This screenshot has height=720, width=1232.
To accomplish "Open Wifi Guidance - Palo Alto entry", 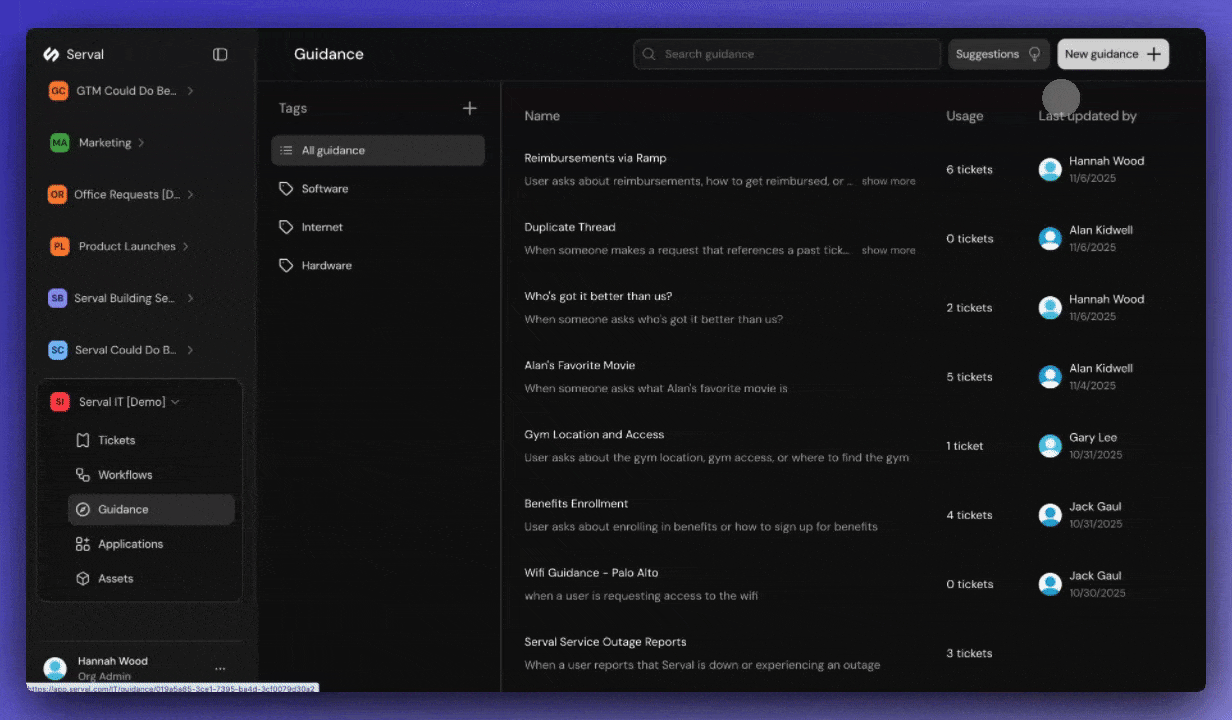I will 591,573.
